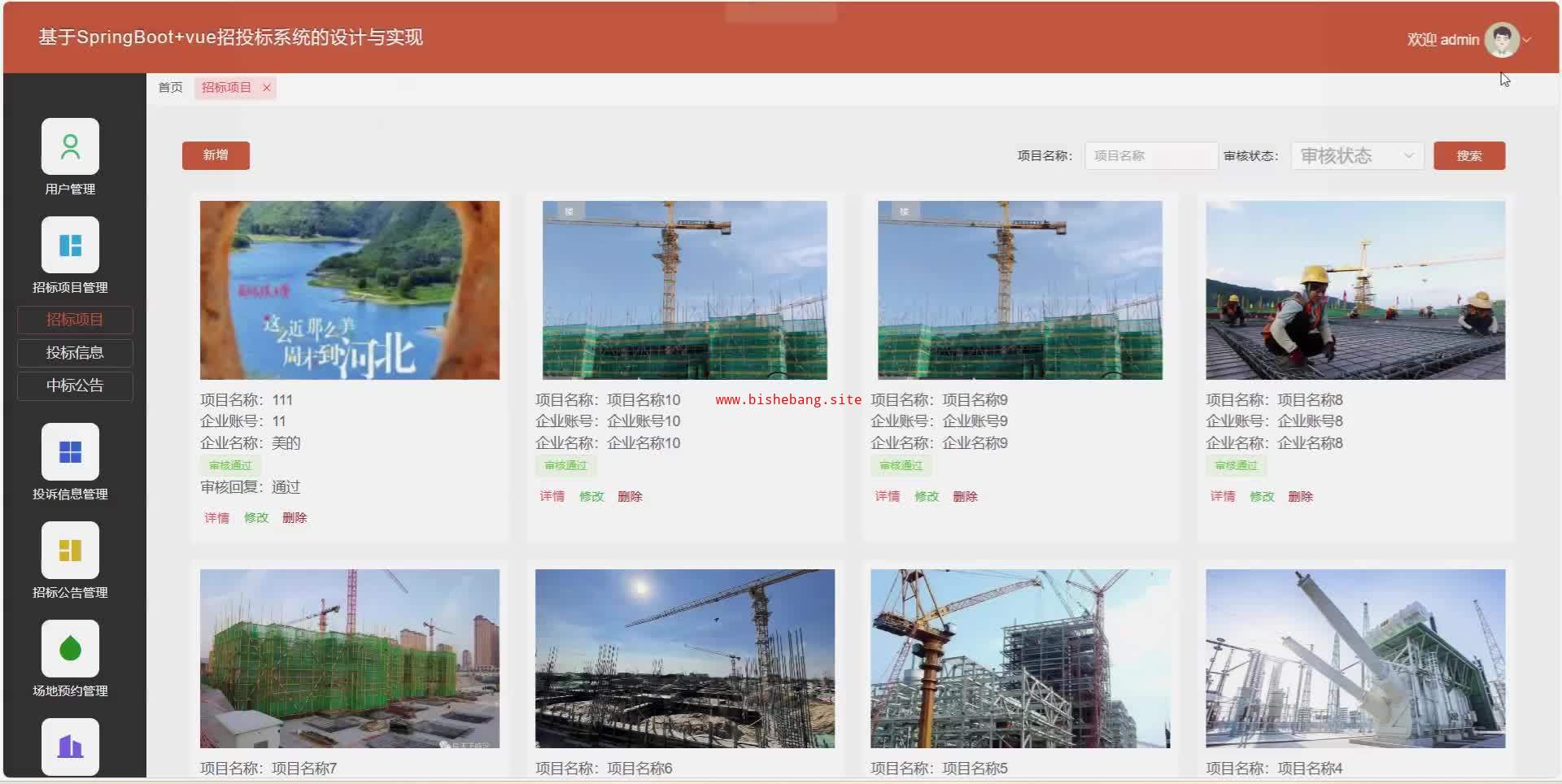Click the 项目名称7 title text
Image resolution: width=1562 pixels, height=784 pixels.
[x=304, y=769]
